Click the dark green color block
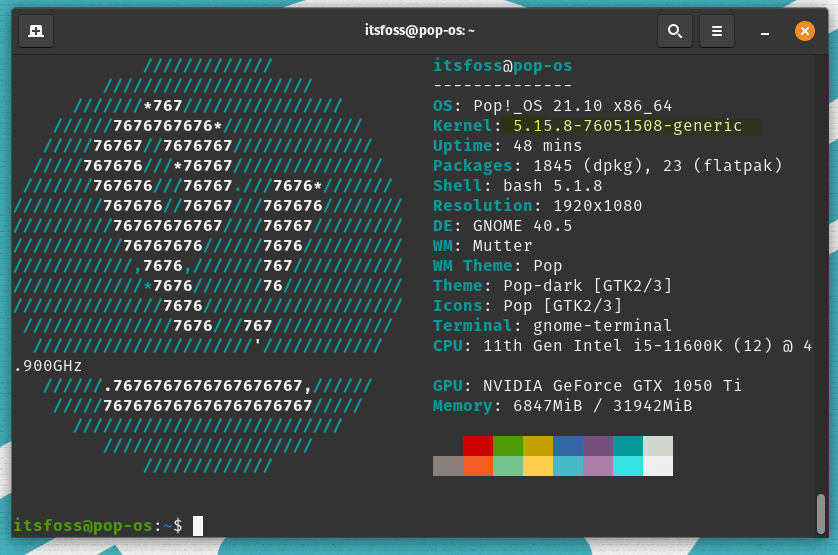This screenshot has height=555, width=838. coord(508,446)
